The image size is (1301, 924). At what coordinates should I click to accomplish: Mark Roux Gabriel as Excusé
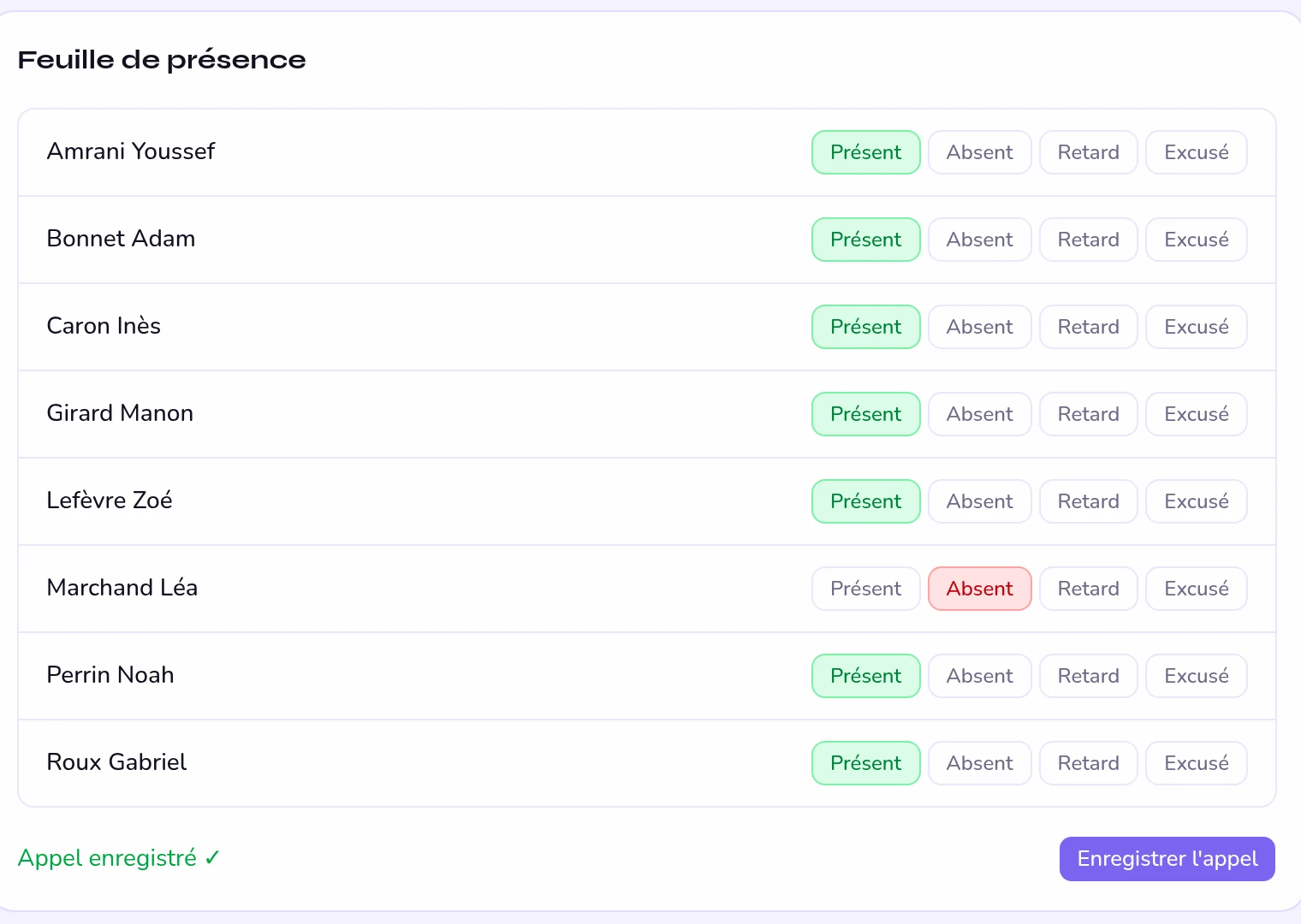(x=1196, y=763)
